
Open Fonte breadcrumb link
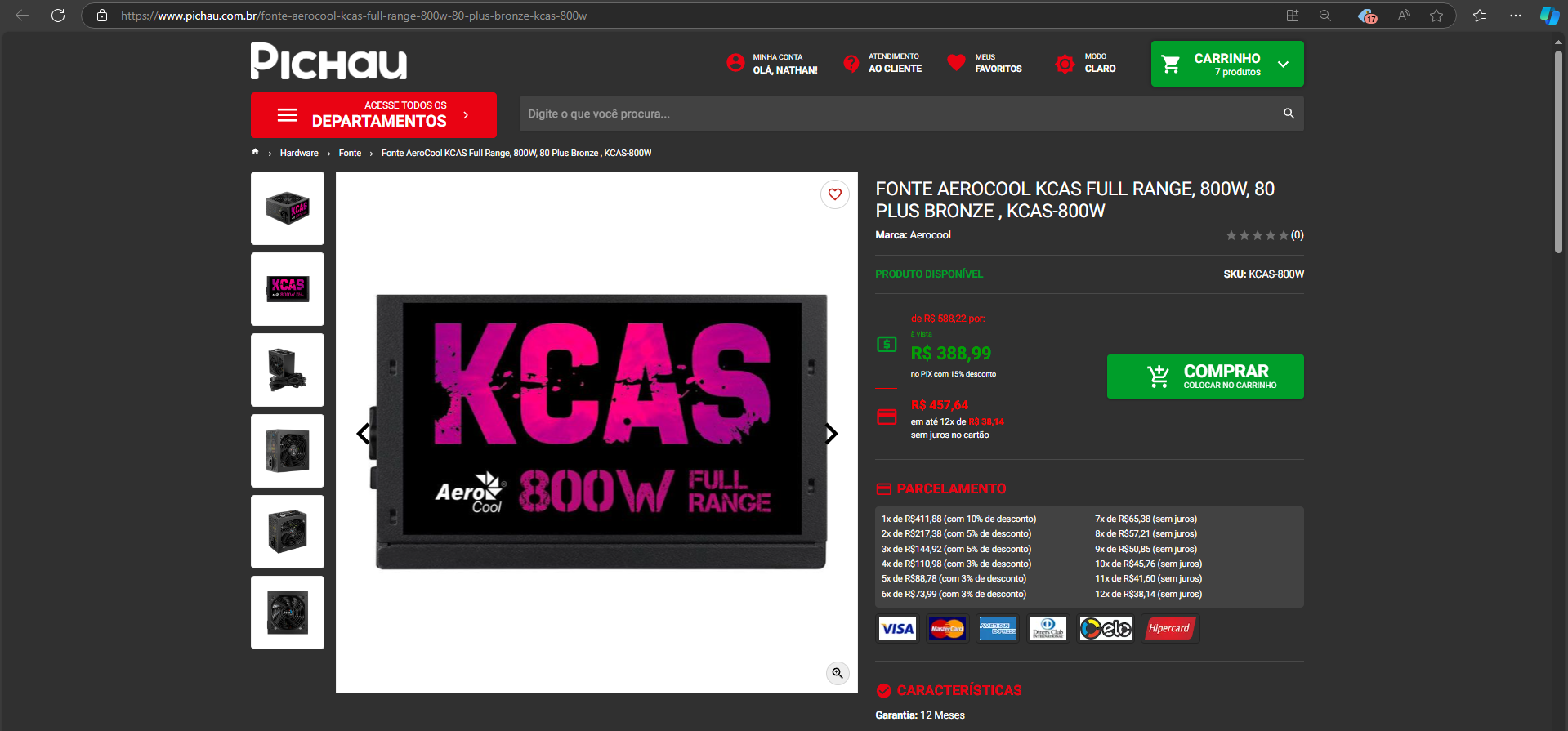click(x=350, y=153)
